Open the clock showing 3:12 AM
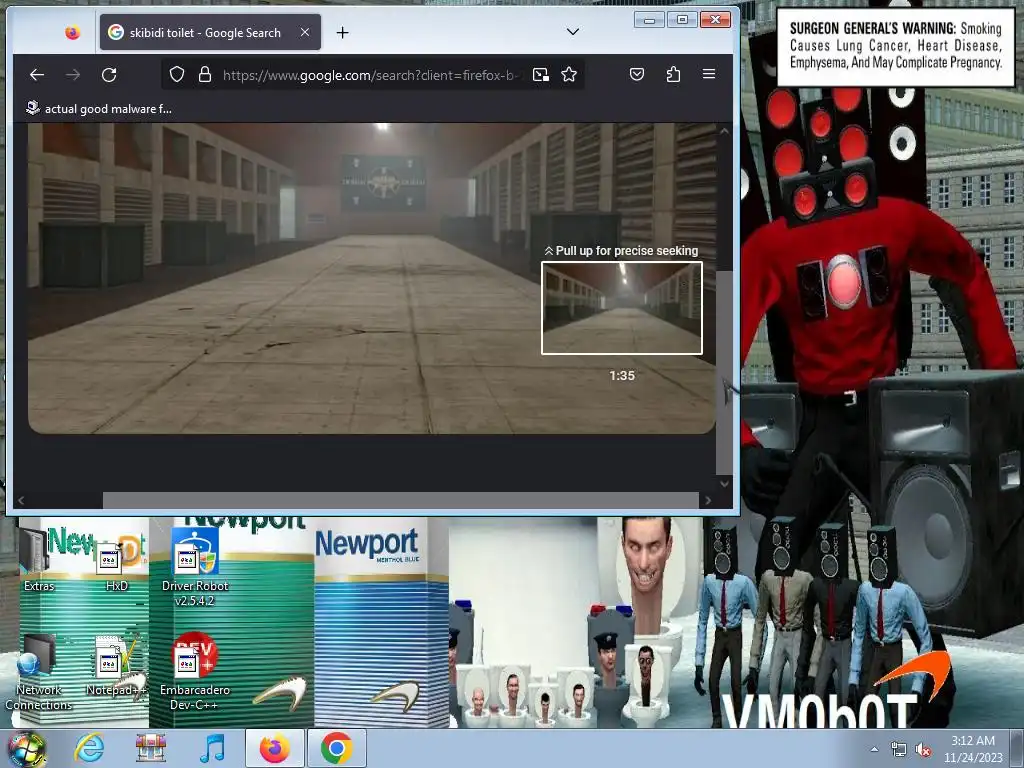The image size is (1024, 768). (x=973, y=749)
